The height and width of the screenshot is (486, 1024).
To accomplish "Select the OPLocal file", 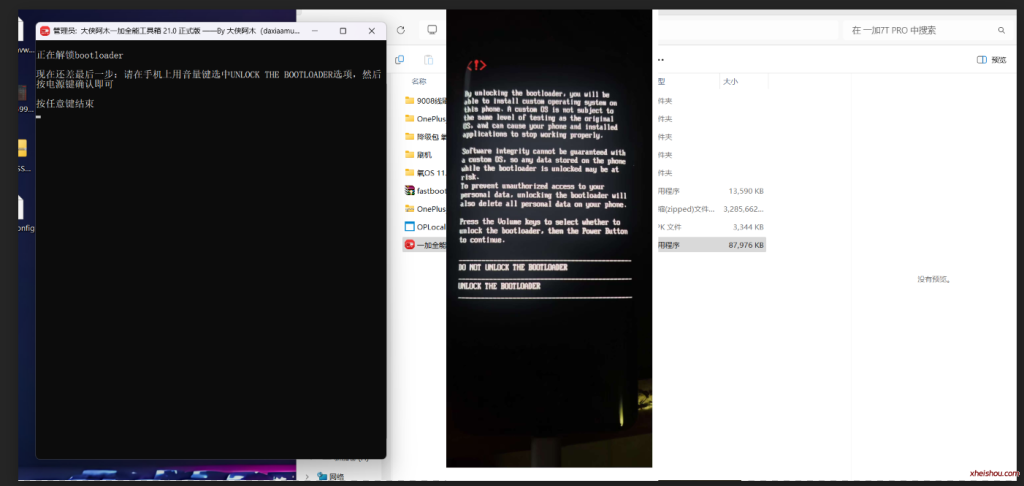I will 424,227.
